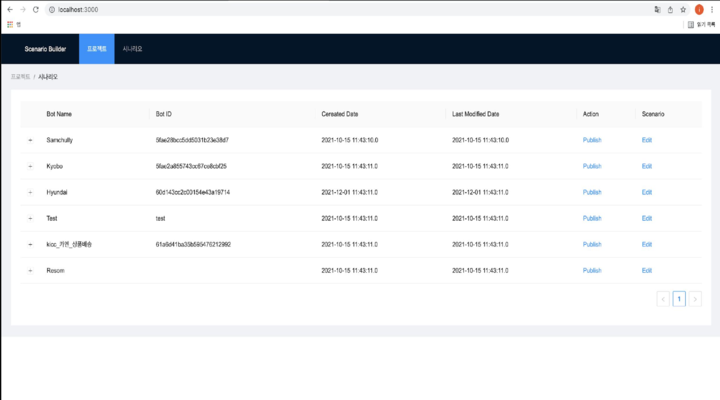Open the site info icon in address bar
Screen dimensions: 720x400
coord(52,10)
